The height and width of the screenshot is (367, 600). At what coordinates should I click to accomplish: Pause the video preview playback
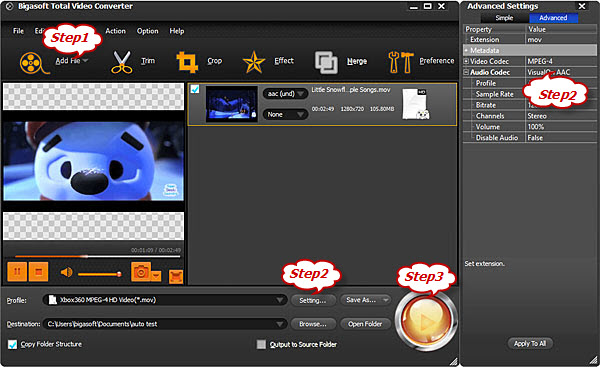(17, 271)
